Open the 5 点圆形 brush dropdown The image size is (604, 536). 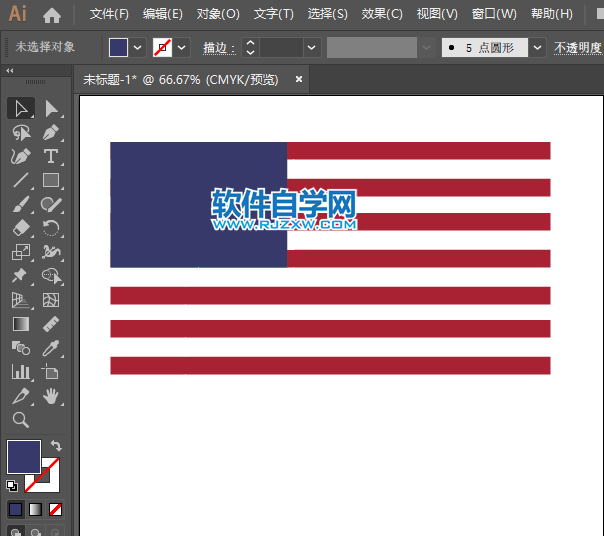click(537, 48)
